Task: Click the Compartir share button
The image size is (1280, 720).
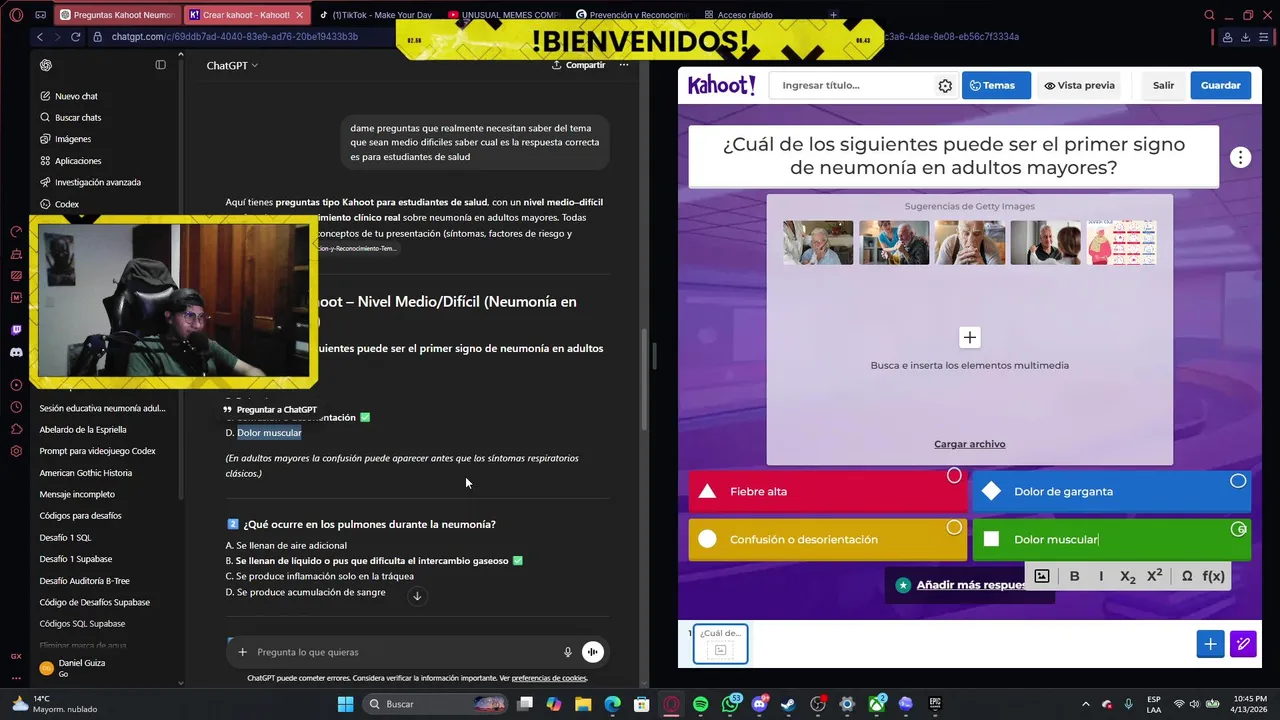Action: (578, 65)
